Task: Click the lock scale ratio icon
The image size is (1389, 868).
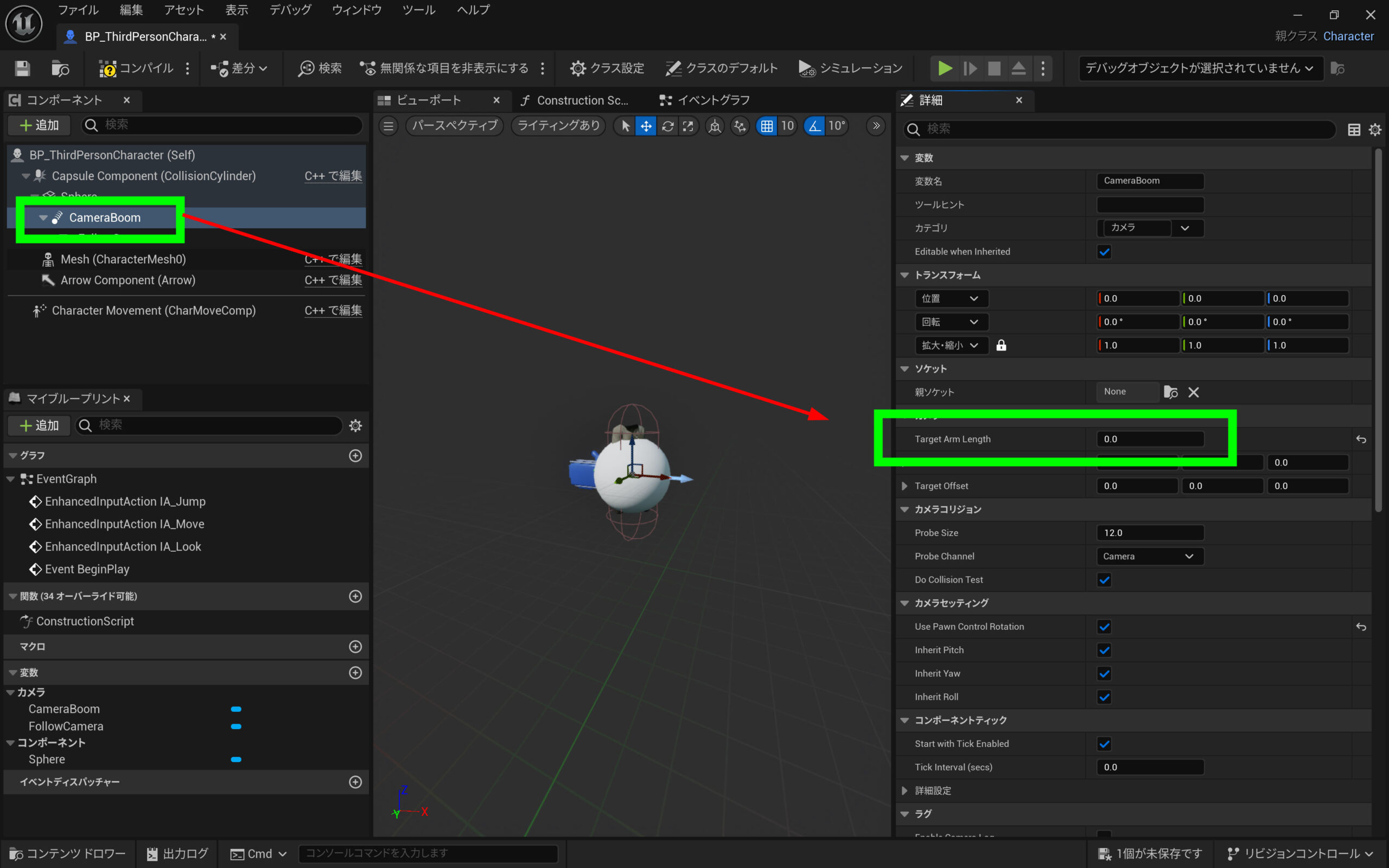Action: point(1001,346)
